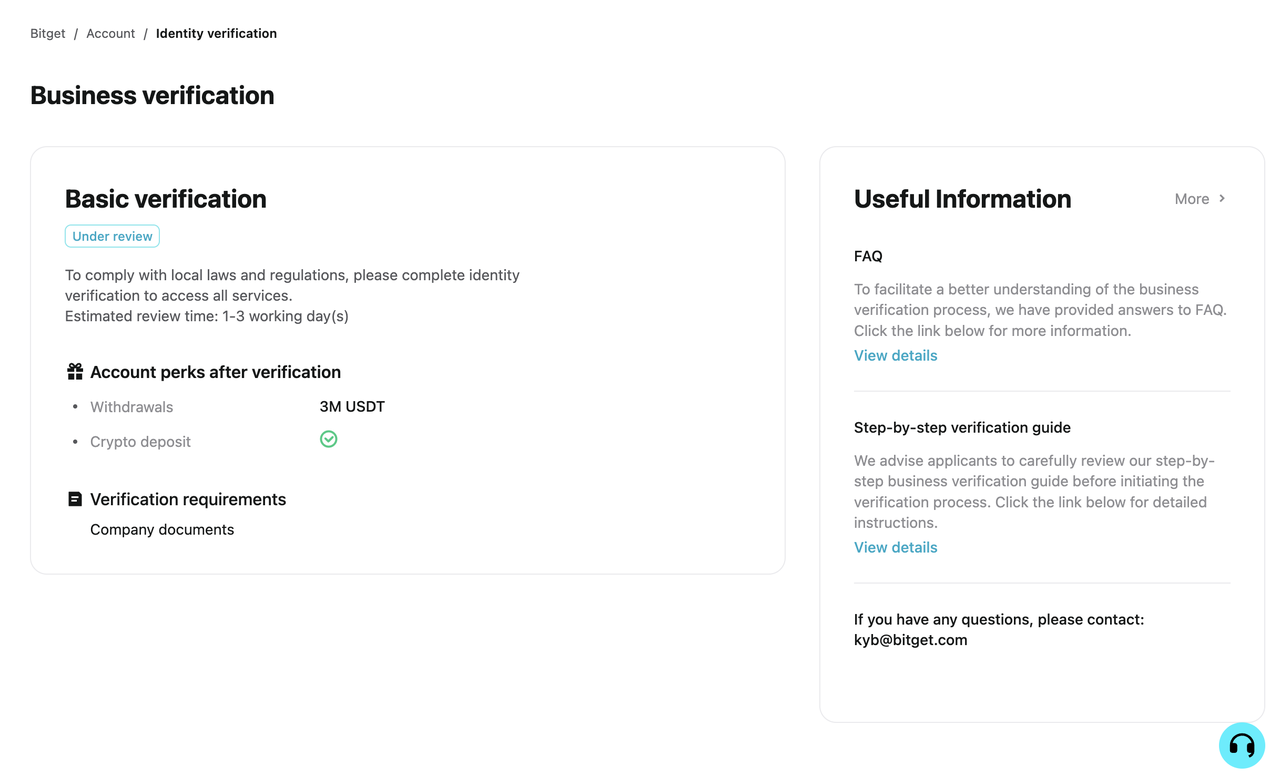
Task: Open View details for Step-by-step guide
Action: point(895,547)
